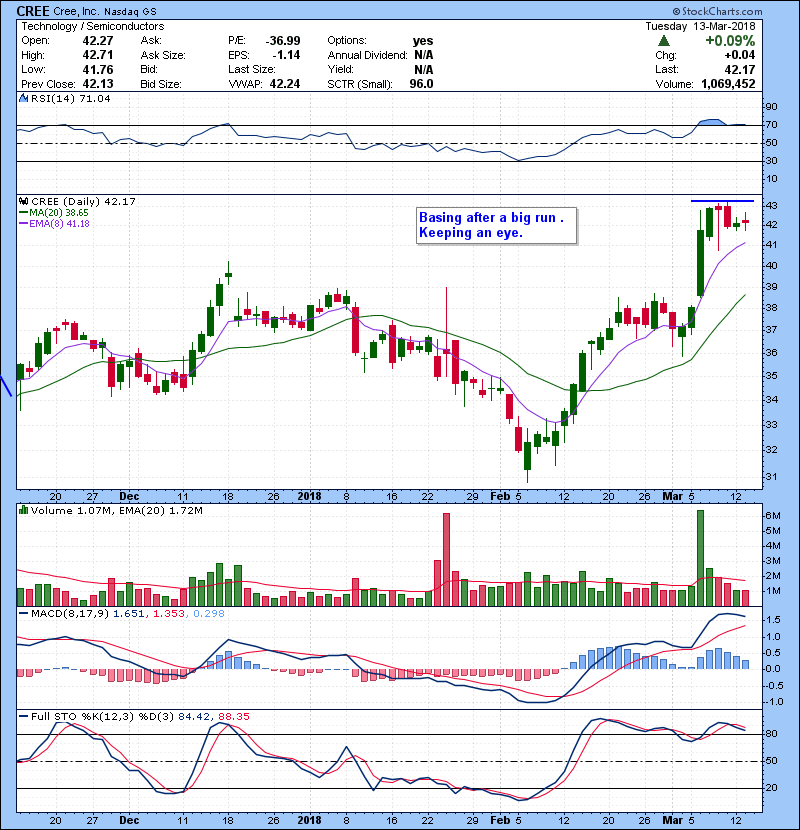Viewport: 800px width, 830px height.
Task: Click the Nasdaq GS exchange label
Action: 130,11
